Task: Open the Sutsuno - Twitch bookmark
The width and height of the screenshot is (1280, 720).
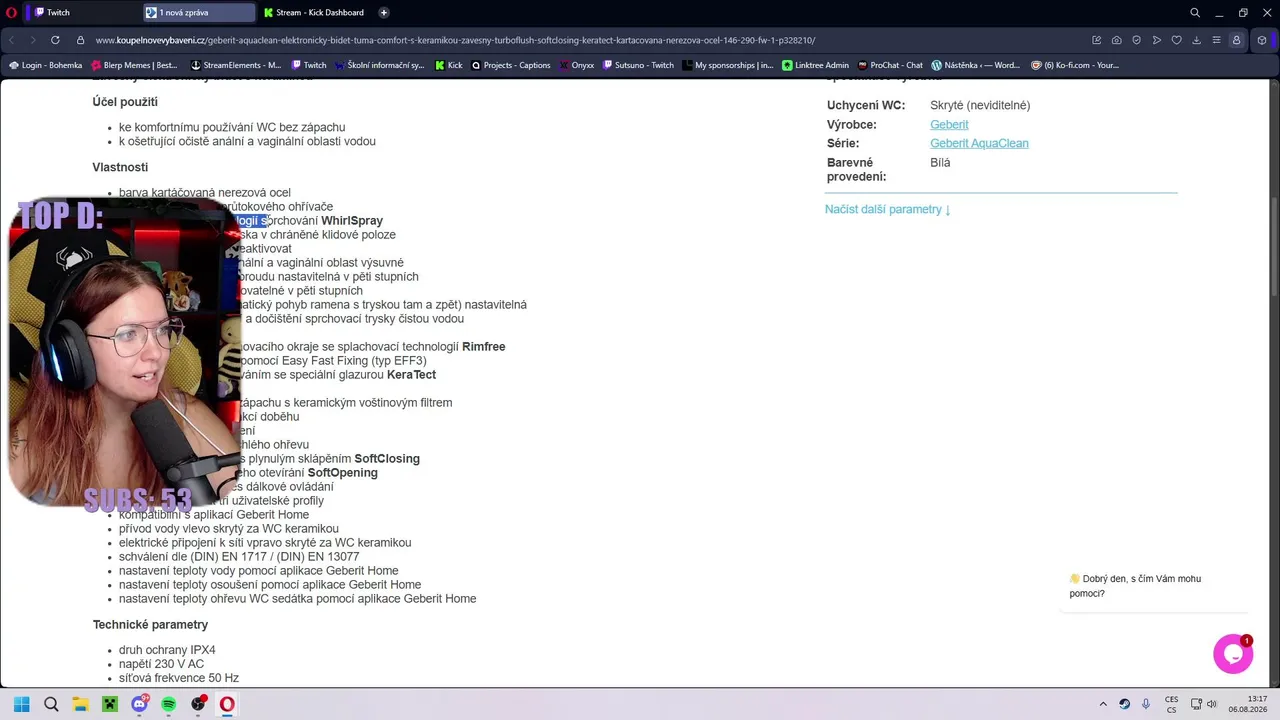Action: pyautogui.click(x=638, y=65)
